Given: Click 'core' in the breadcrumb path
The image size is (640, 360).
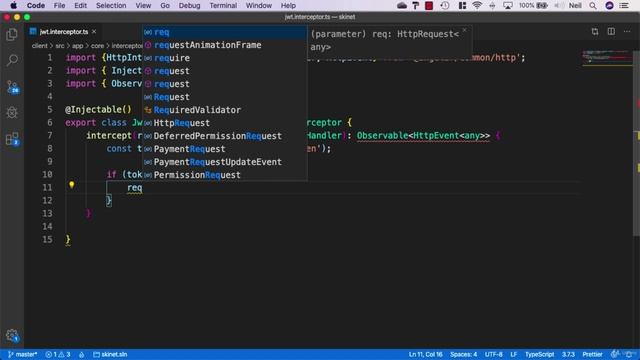Looking at the screenshot, I should click(x=97, y=46).
